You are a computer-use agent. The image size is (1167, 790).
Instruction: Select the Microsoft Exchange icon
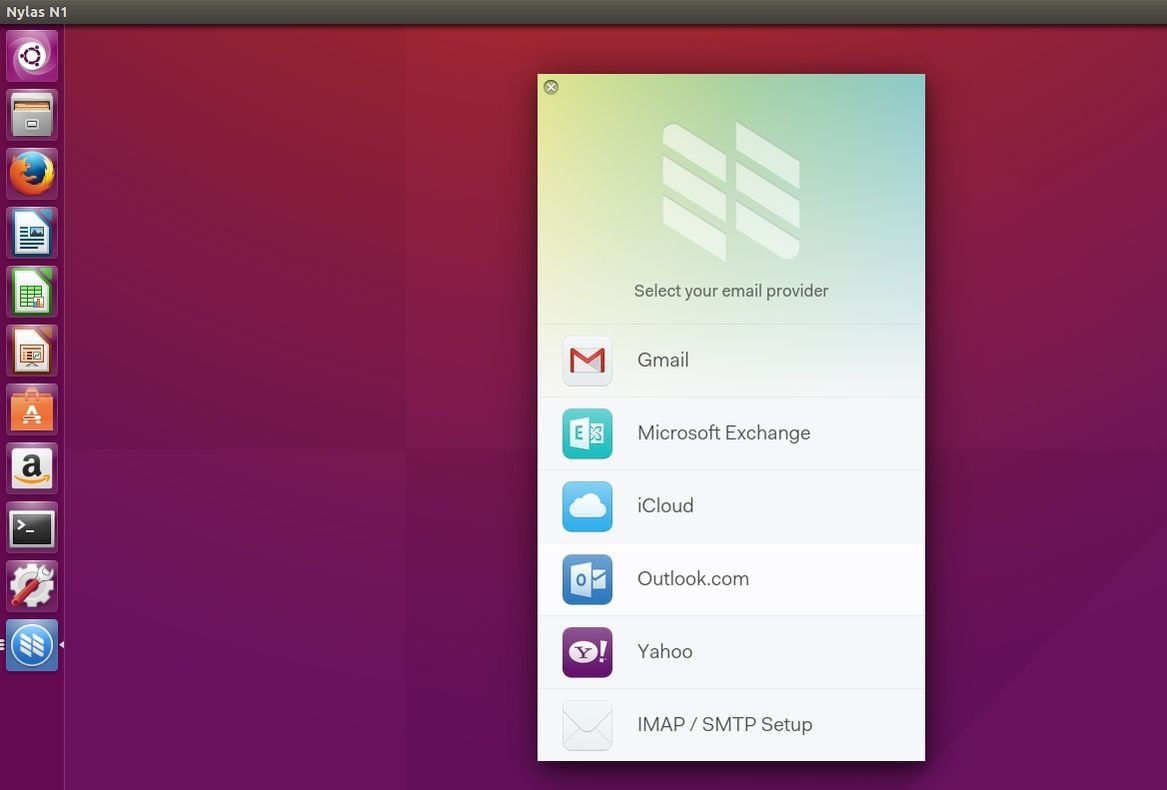pyautogui.click(x=587, y=434)
